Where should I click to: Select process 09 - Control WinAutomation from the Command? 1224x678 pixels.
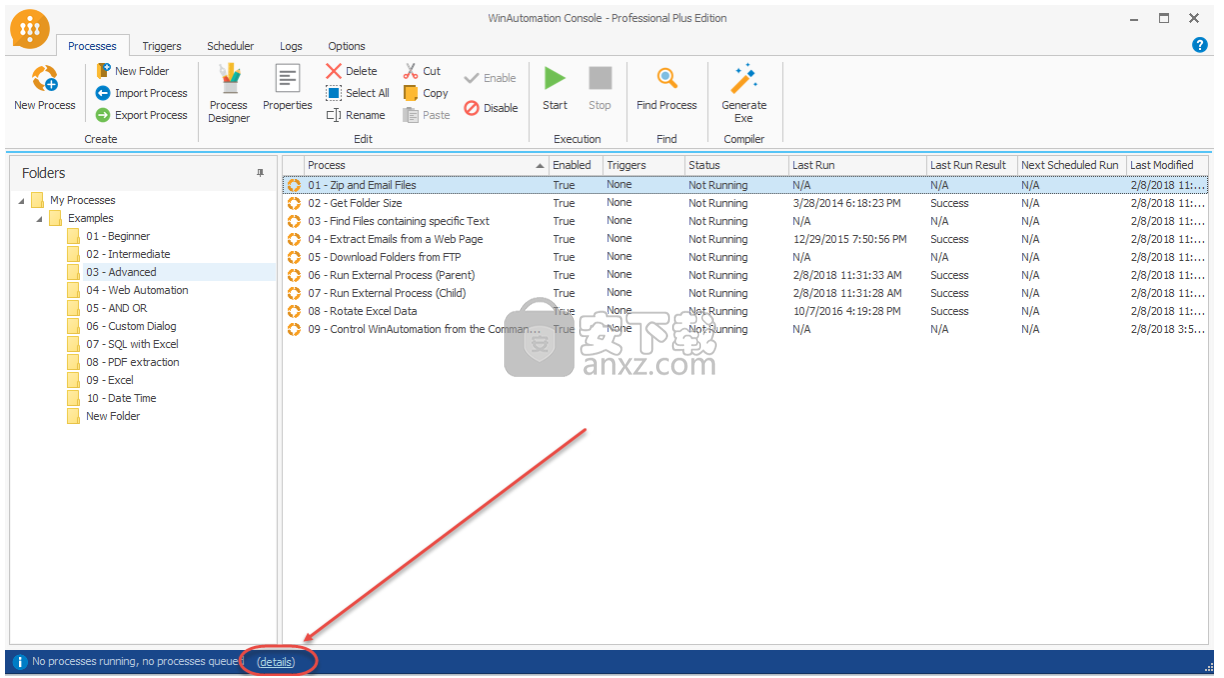click(745, 329)
